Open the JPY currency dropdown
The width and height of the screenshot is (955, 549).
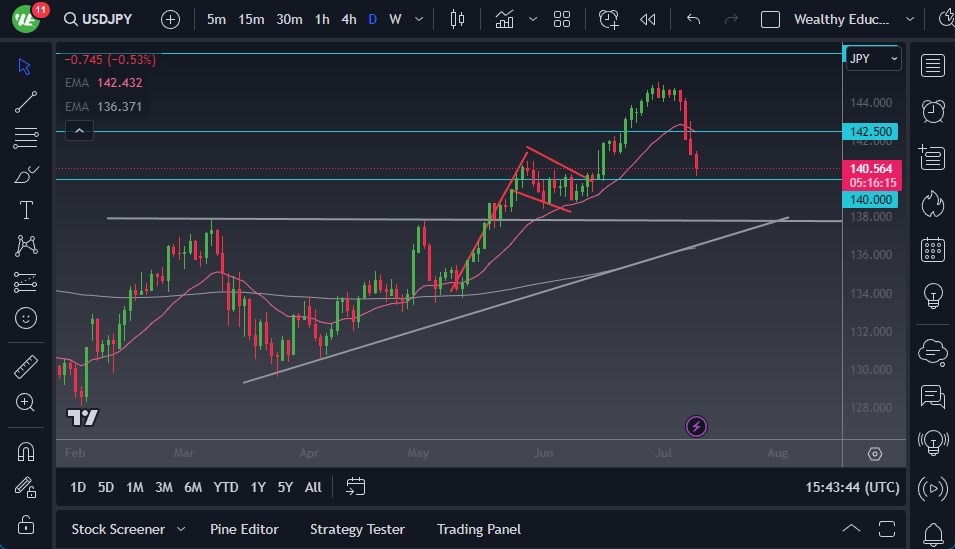(x=873, y=58)
